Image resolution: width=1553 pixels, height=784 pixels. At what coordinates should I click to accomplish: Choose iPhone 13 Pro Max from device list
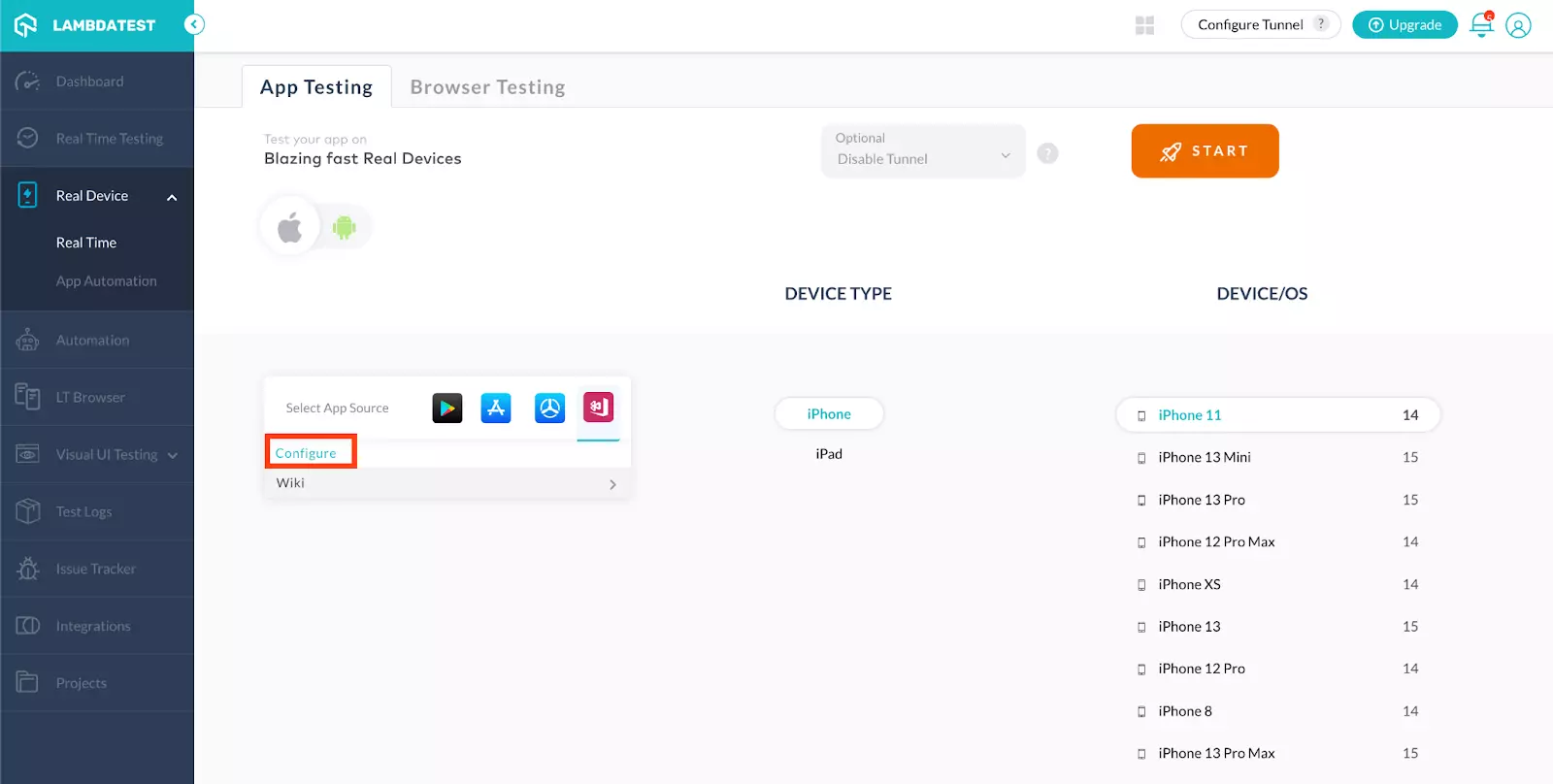pyautogui.click(x=1216, y=754)
